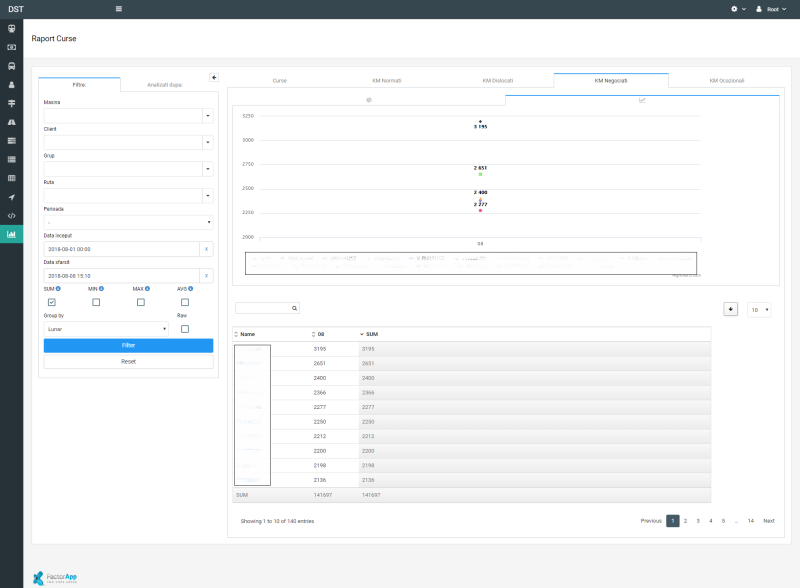Image resolution: width=800 pixels, height=588 pixels.
Task: Open the road icon in sidebar
Action: [11, 121]
